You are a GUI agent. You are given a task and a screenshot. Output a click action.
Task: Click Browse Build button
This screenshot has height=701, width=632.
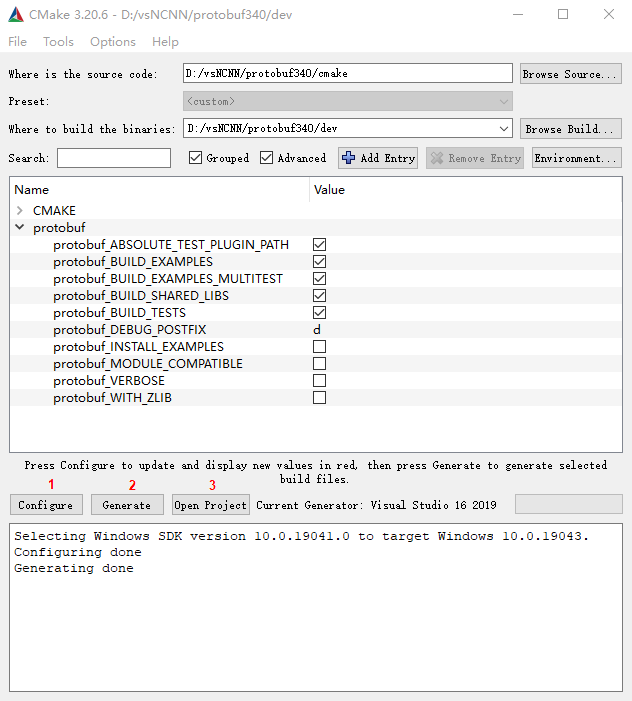(x=571, y=129)
